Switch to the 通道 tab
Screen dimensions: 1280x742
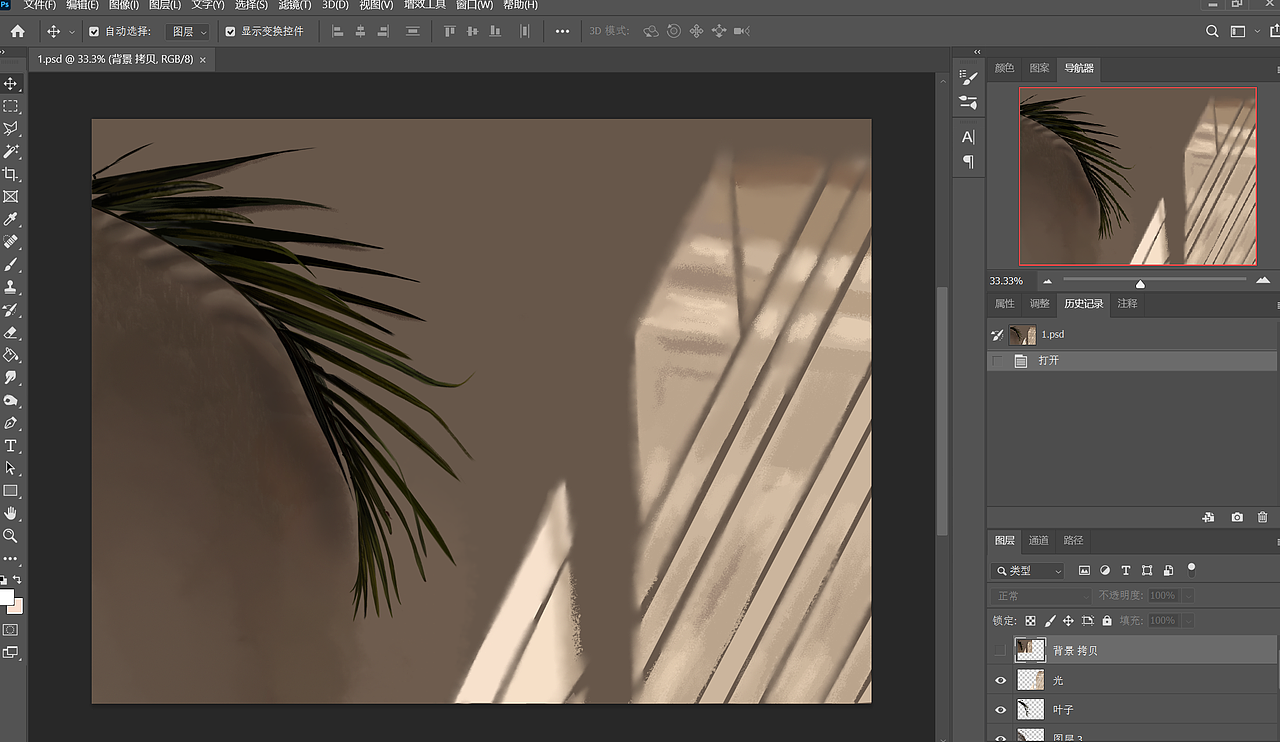point(1039,540)
